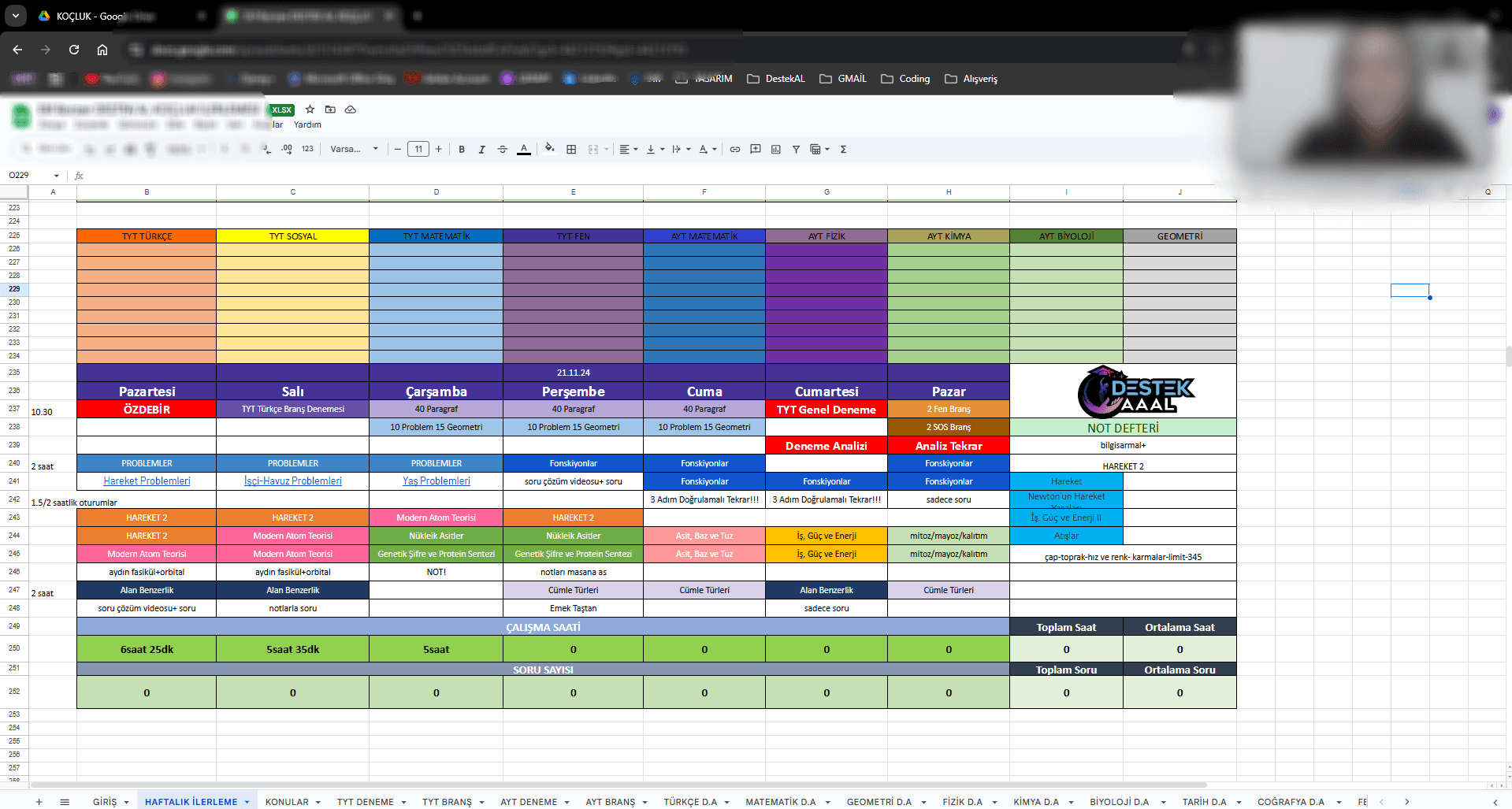Open the name box dropdown arrow

pyautogui.click(x=57, y=176)
